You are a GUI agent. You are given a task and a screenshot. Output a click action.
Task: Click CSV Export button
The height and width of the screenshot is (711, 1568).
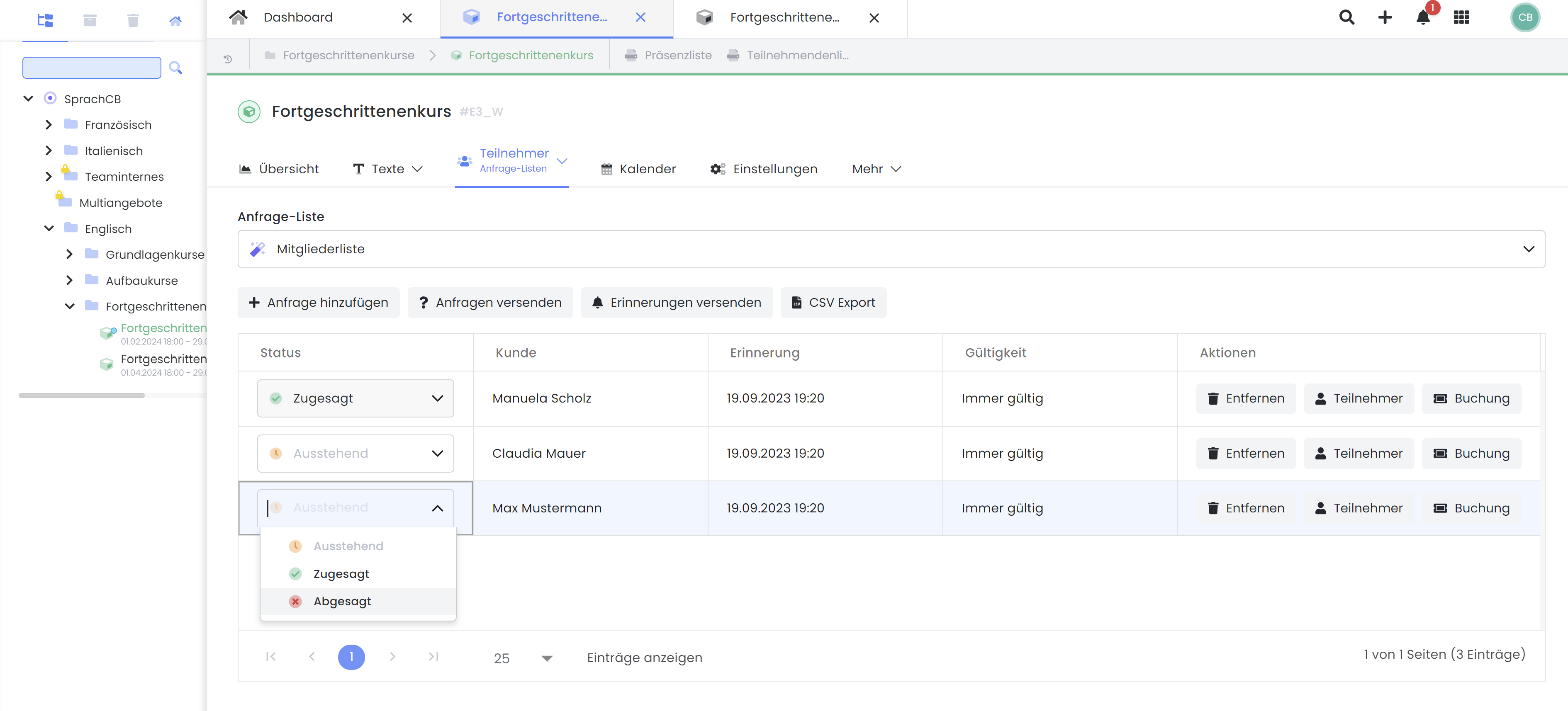[833, 302]
